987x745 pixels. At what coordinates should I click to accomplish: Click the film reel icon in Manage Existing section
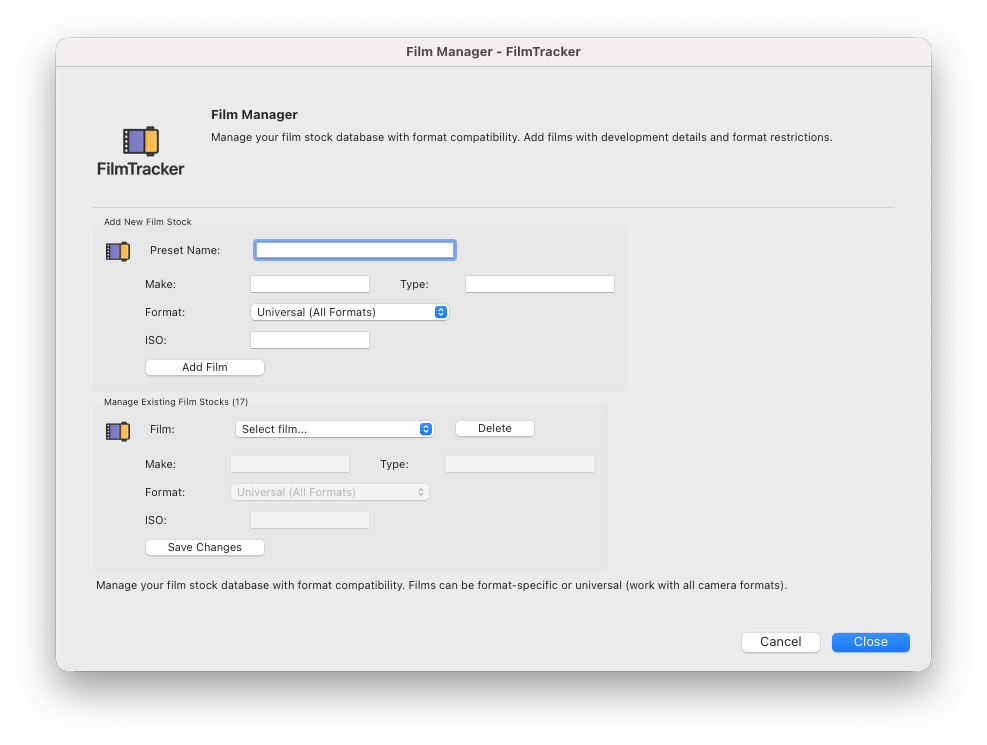pyautogui.click(x=117, y=431)
